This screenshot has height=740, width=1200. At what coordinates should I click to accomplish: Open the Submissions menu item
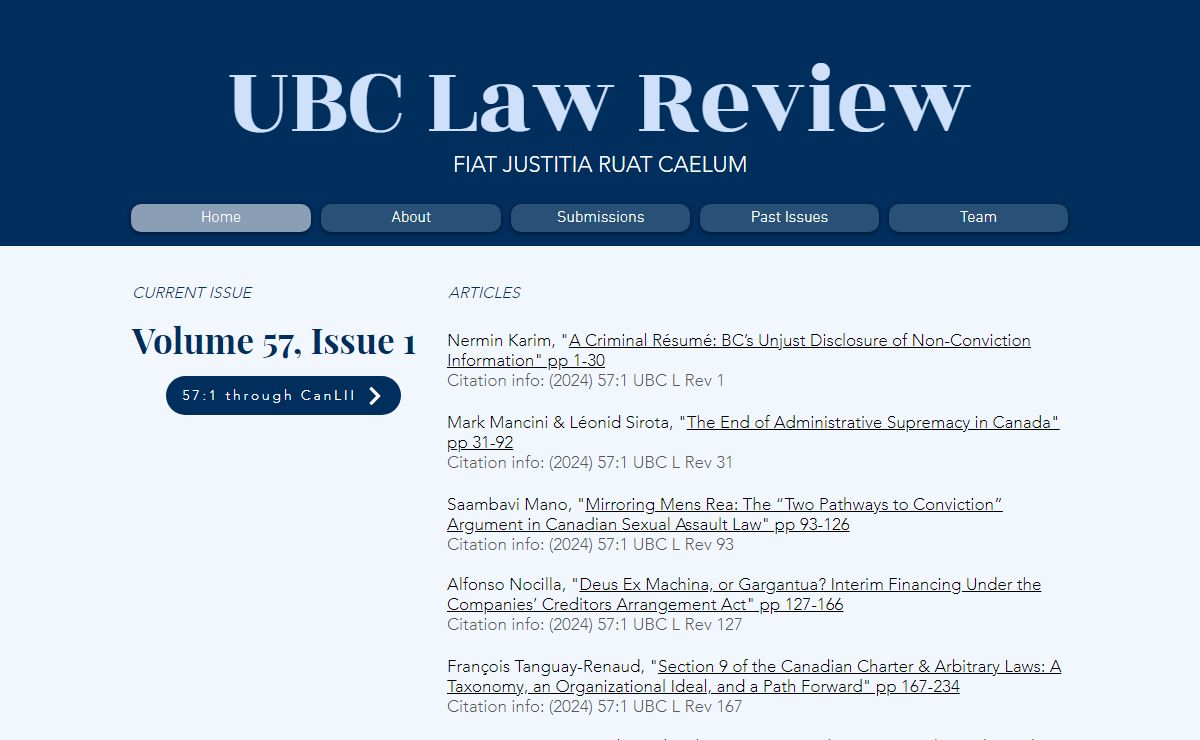(x=600, y=217)
